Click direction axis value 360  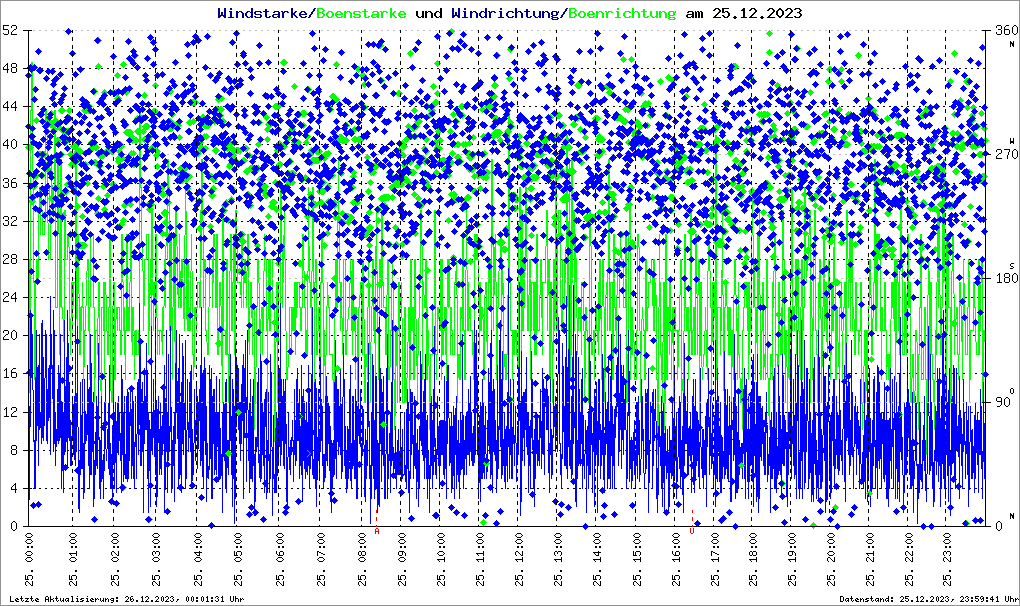[x=1007, y=30]
